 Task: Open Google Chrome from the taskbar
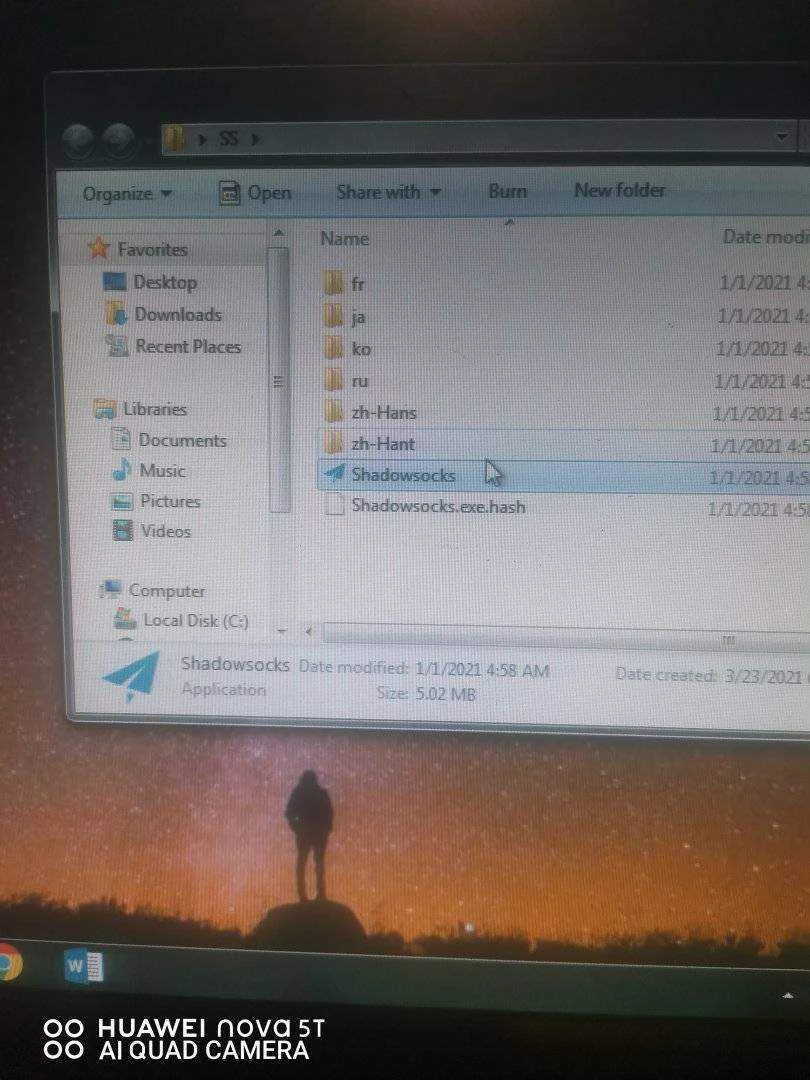pos(7,962)
